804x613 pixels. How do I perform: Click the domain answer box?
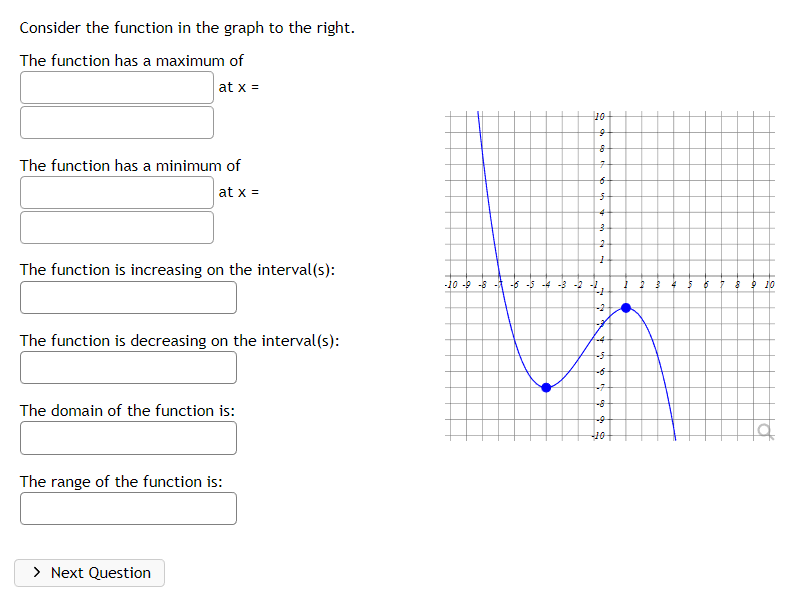[x=128, y=438]
